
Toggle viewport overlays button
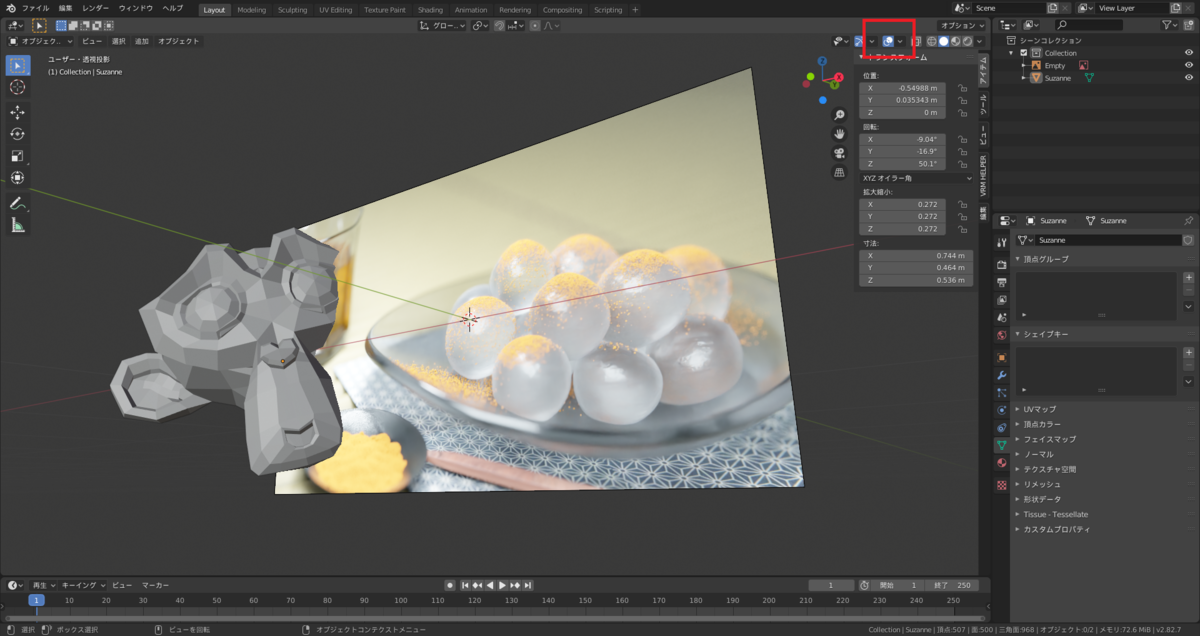coord(888,41)
